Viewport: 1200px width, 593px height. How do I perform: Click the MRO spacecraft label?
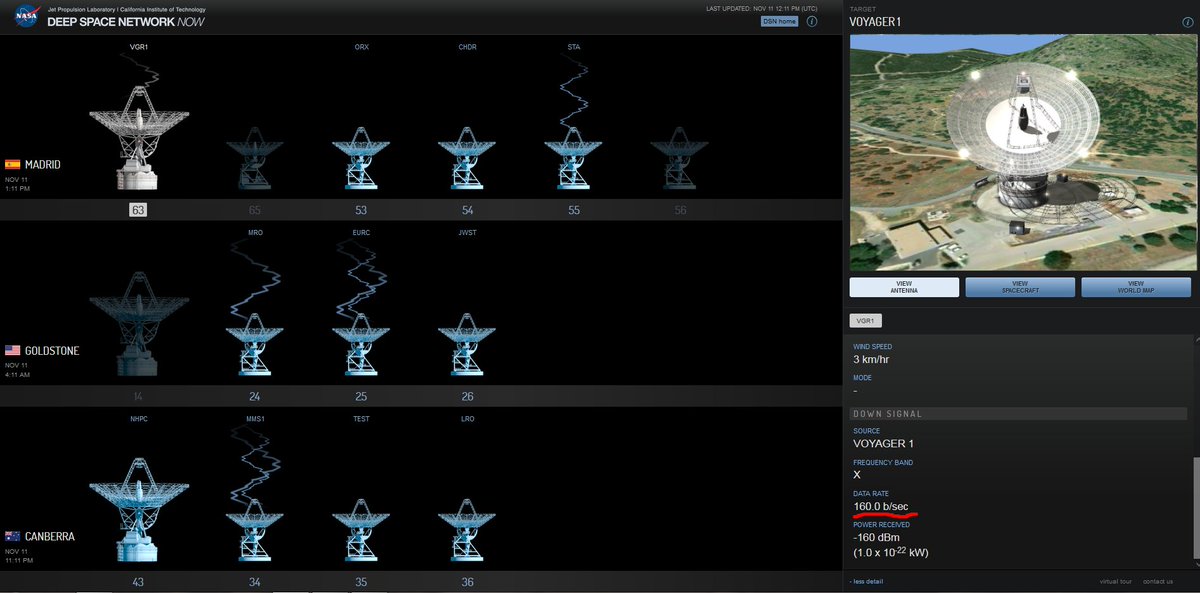[x=255, y=233]
